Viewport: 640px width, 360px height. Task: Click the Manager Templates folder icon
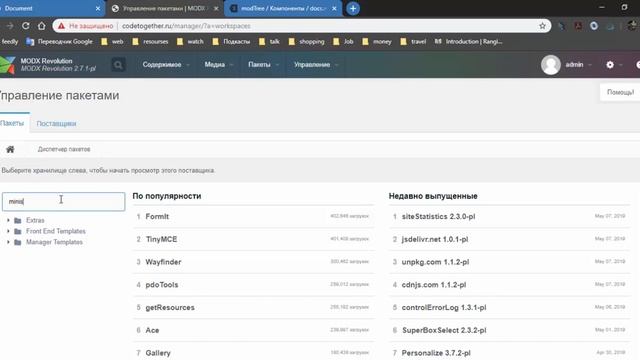18,242
